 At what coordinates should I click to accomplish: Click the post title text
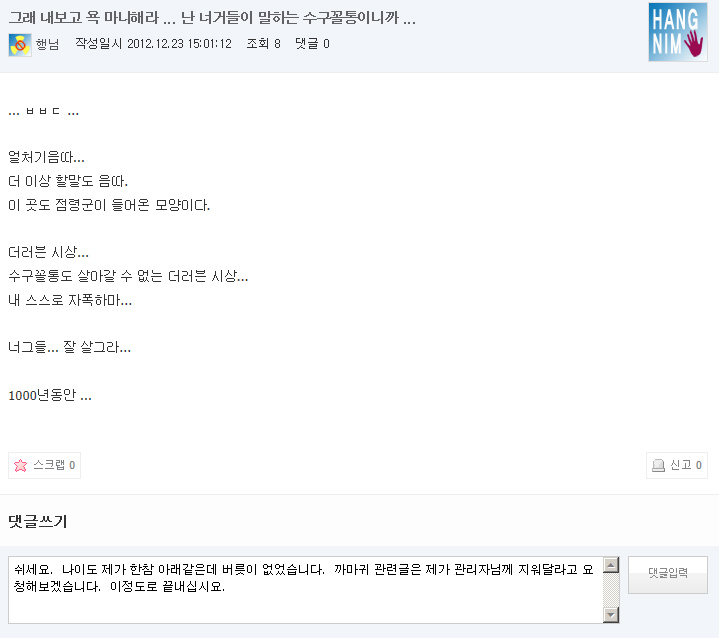[x=212, y=17]
